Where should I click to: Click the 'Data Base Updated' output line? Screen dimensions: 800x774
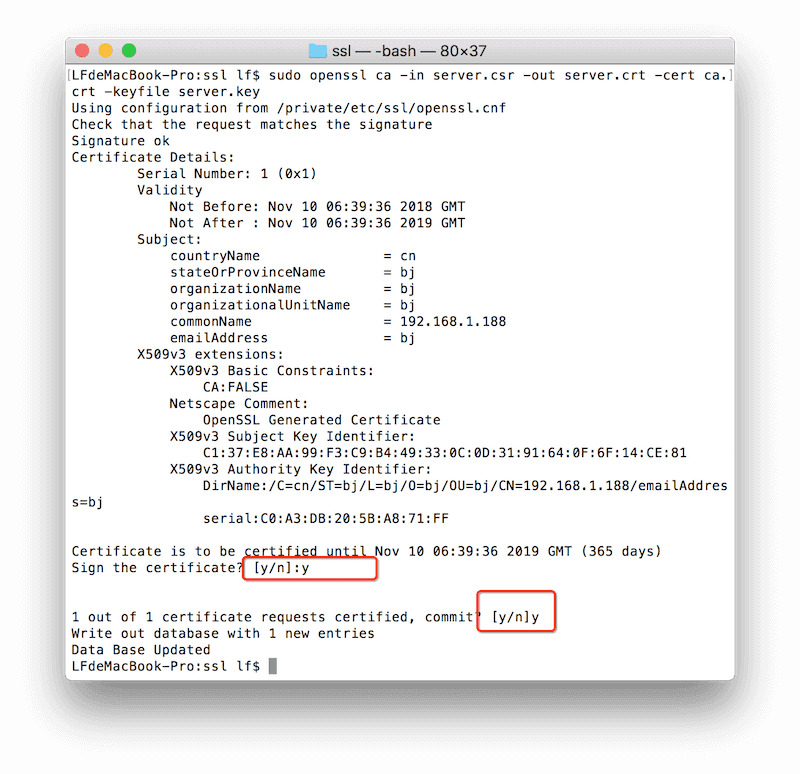[141, 650]
